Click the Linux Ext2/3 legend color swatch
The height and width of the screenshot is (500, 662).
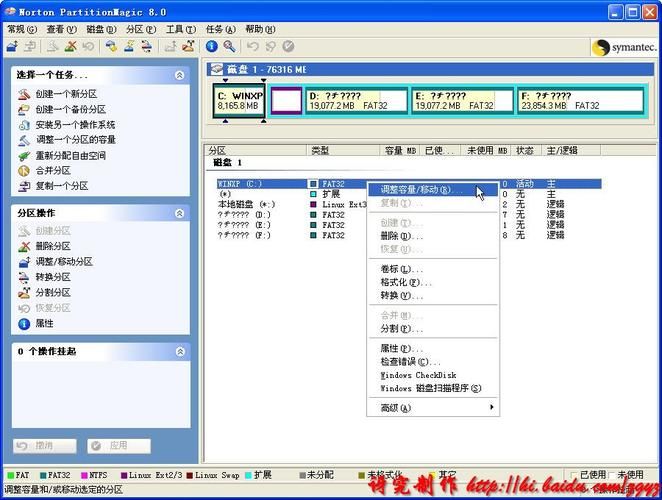(x=124, y=476)
